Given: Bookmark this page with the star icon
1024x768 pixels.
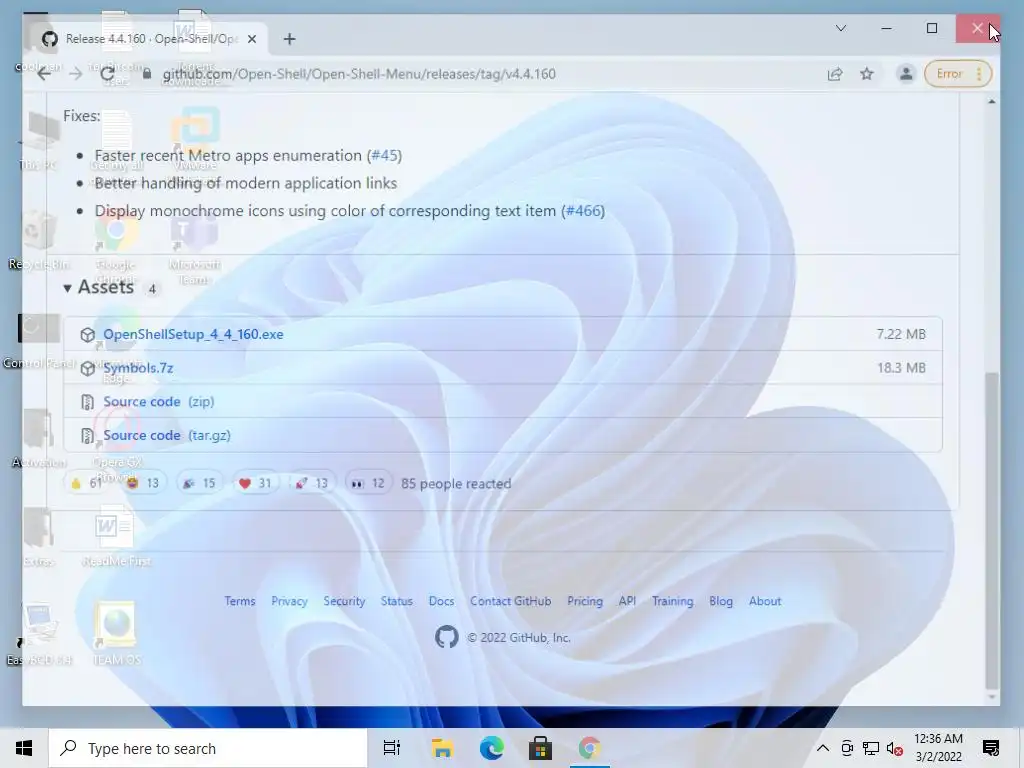Looking at the screenshot, I should (x=867, y=74).
